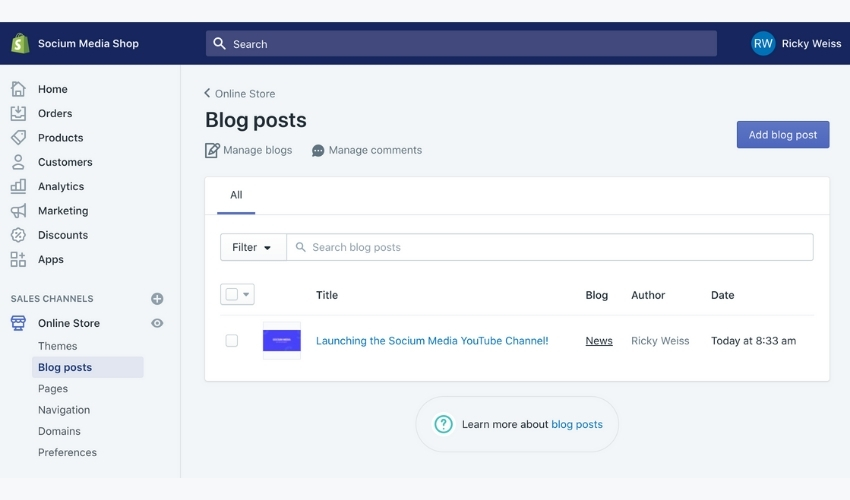This screenshot has height=500, width=850.
Task: Click the Marketing megaphone icon
Action: click(x=18, y=210)
